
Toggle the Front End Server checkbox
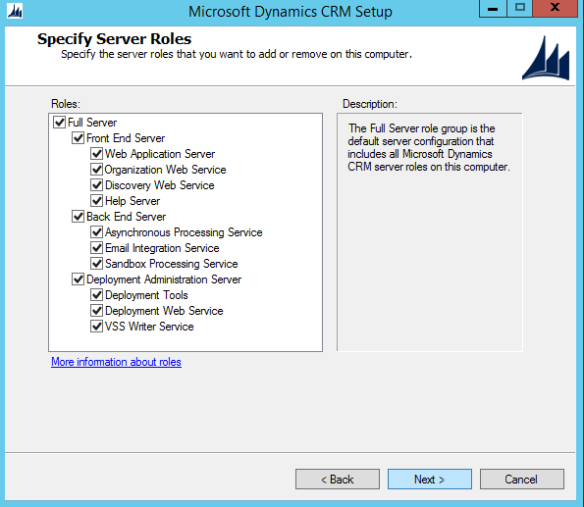78,138
